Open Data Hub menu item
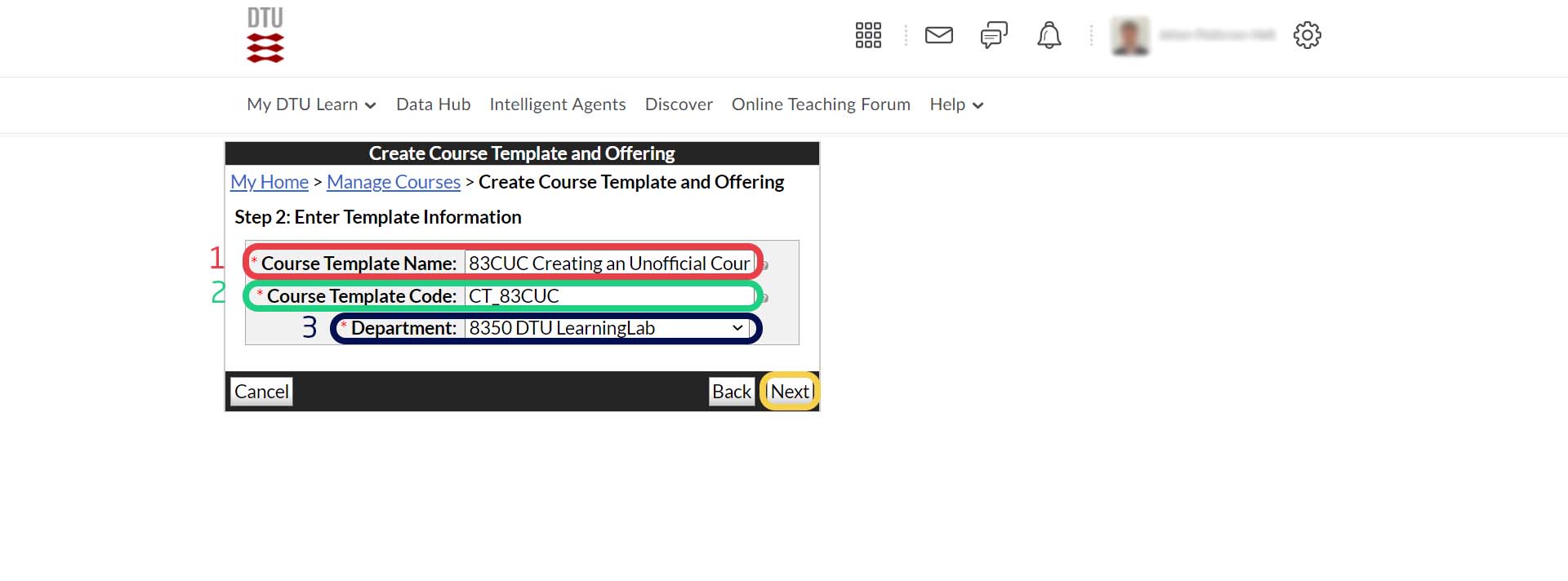The width and height of the screenshot is (1568, 581). pos(433,104)
